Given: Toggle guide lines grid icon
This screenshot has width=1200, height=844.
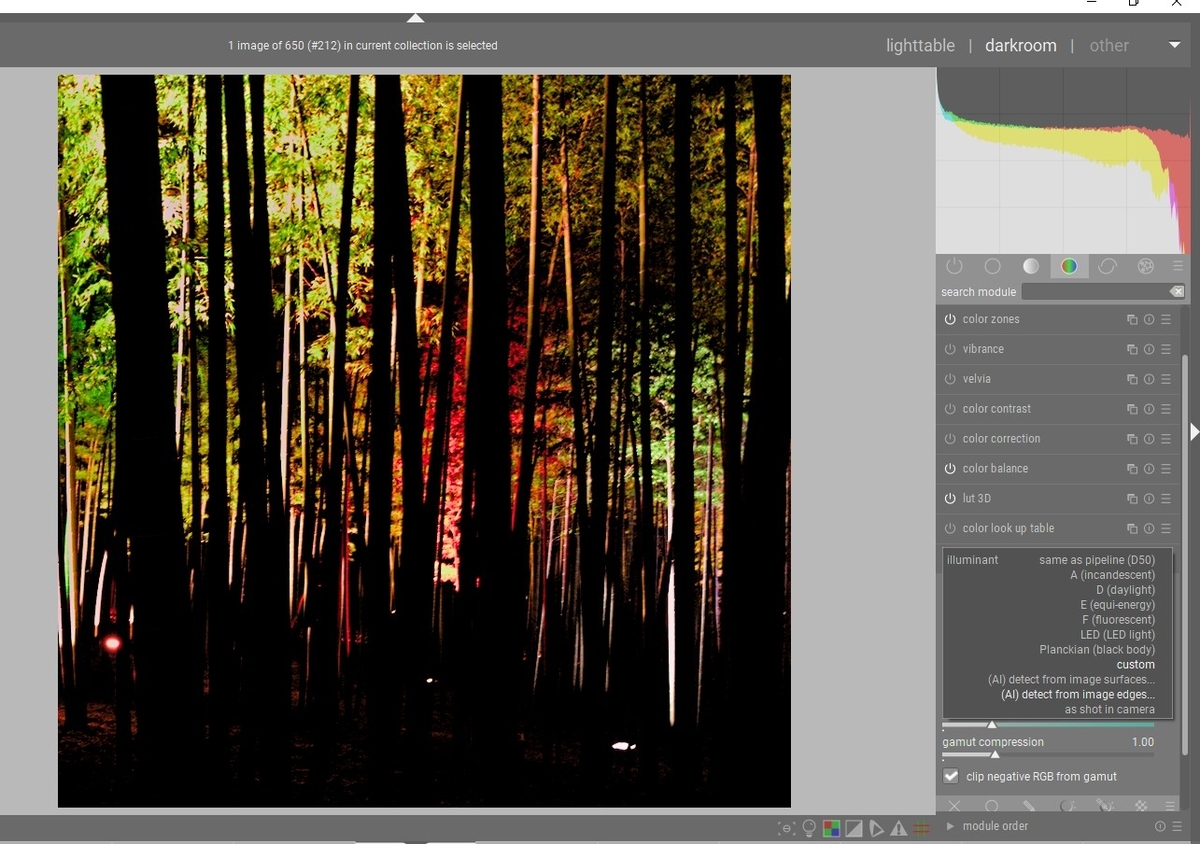Looking at the screenshot, I should (x=921, y=828).
